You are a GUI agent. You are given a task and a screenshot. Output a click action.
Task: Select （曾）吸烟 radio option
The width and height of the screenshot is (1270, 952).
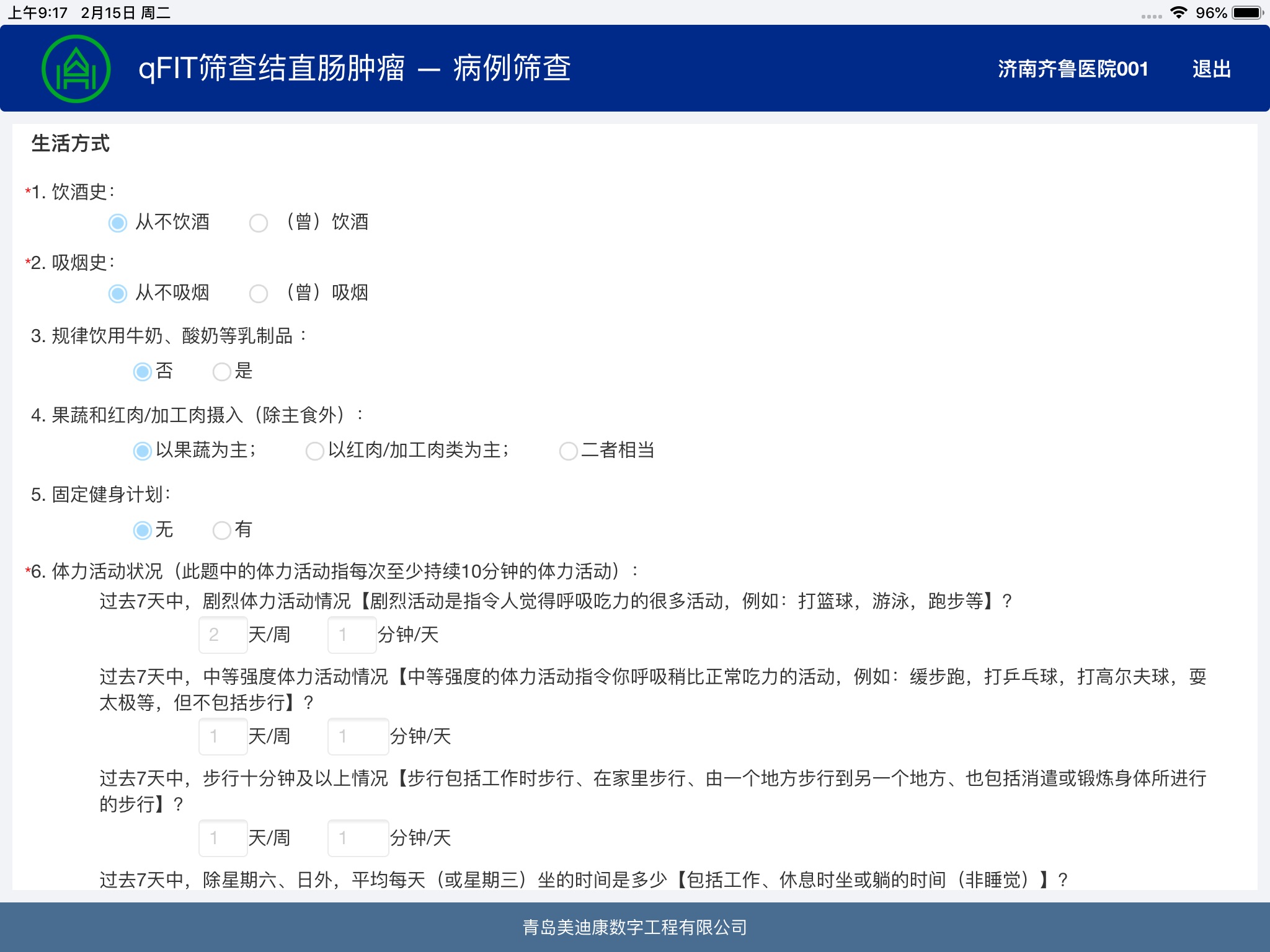point(259,293)
